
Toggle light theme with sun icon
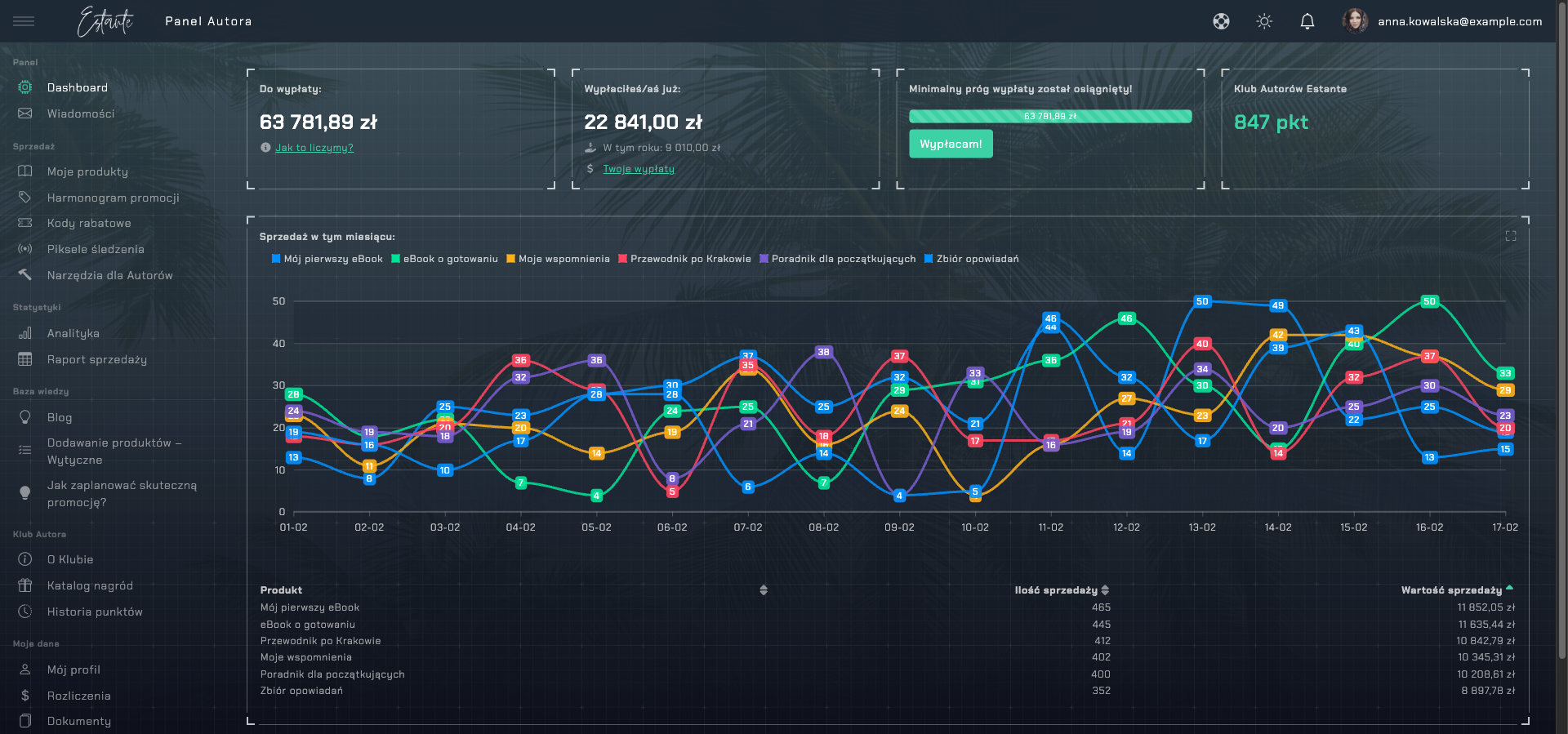coord(1264,21)
